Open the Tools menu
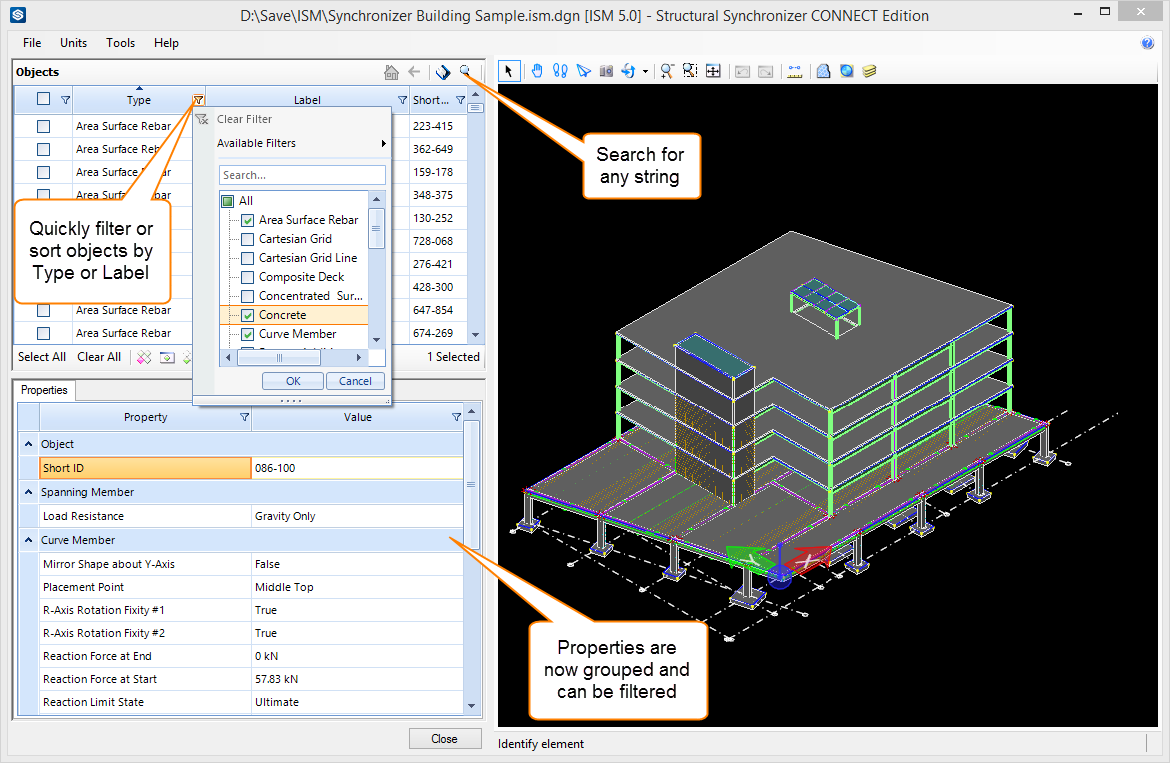The width and height of the screenshot is (1170, 763). [x=120, y=43]
